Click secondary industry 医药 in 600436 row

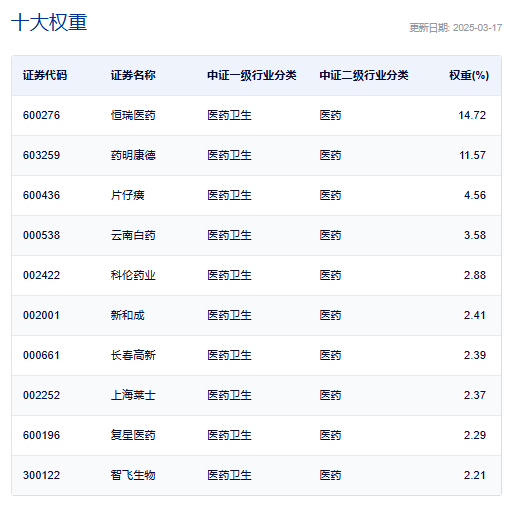pyautogui.click(x=330, y=195)
